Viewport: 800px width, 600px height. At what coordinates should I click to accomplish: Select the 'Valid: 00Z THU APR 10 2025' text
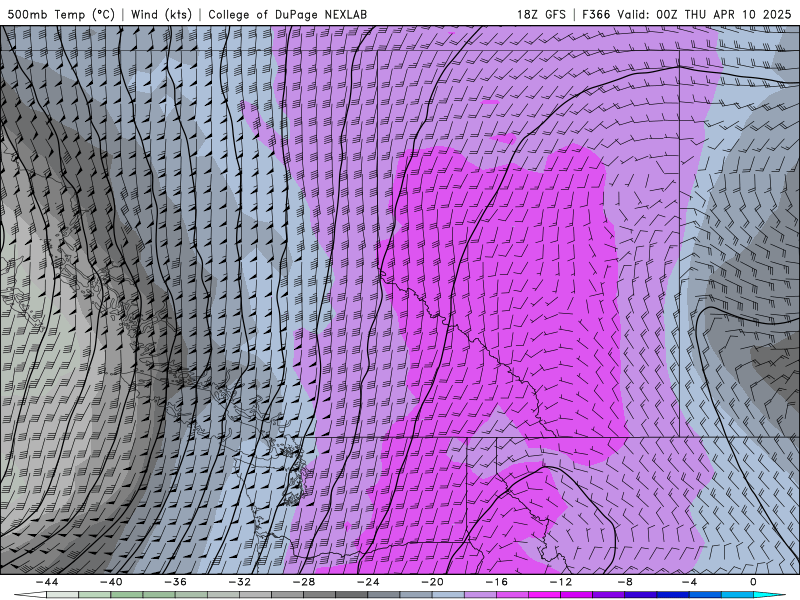[x=704, y=15]
